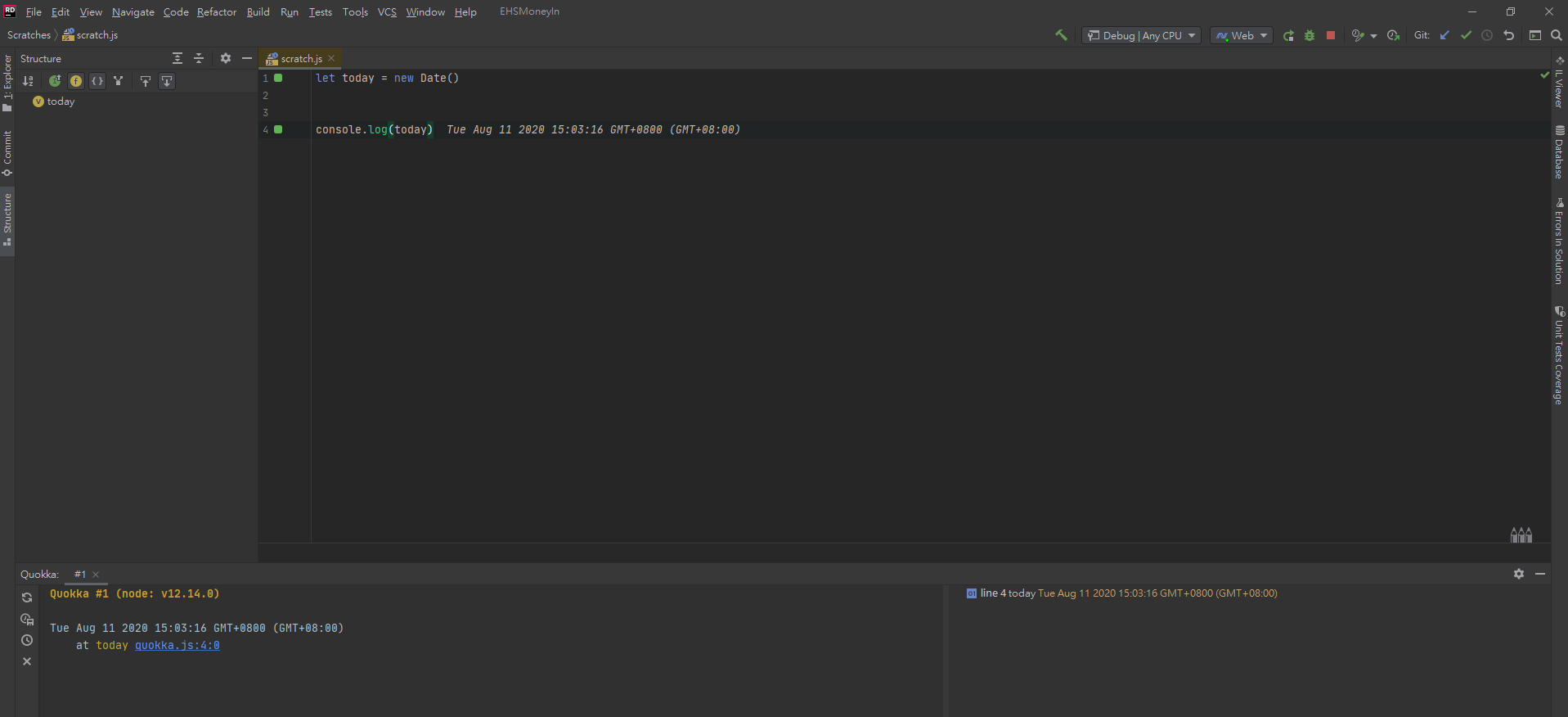Toggle Sort Alphabetically in Structure panel
Screen dimensions: 1568x717
(29, 81)
